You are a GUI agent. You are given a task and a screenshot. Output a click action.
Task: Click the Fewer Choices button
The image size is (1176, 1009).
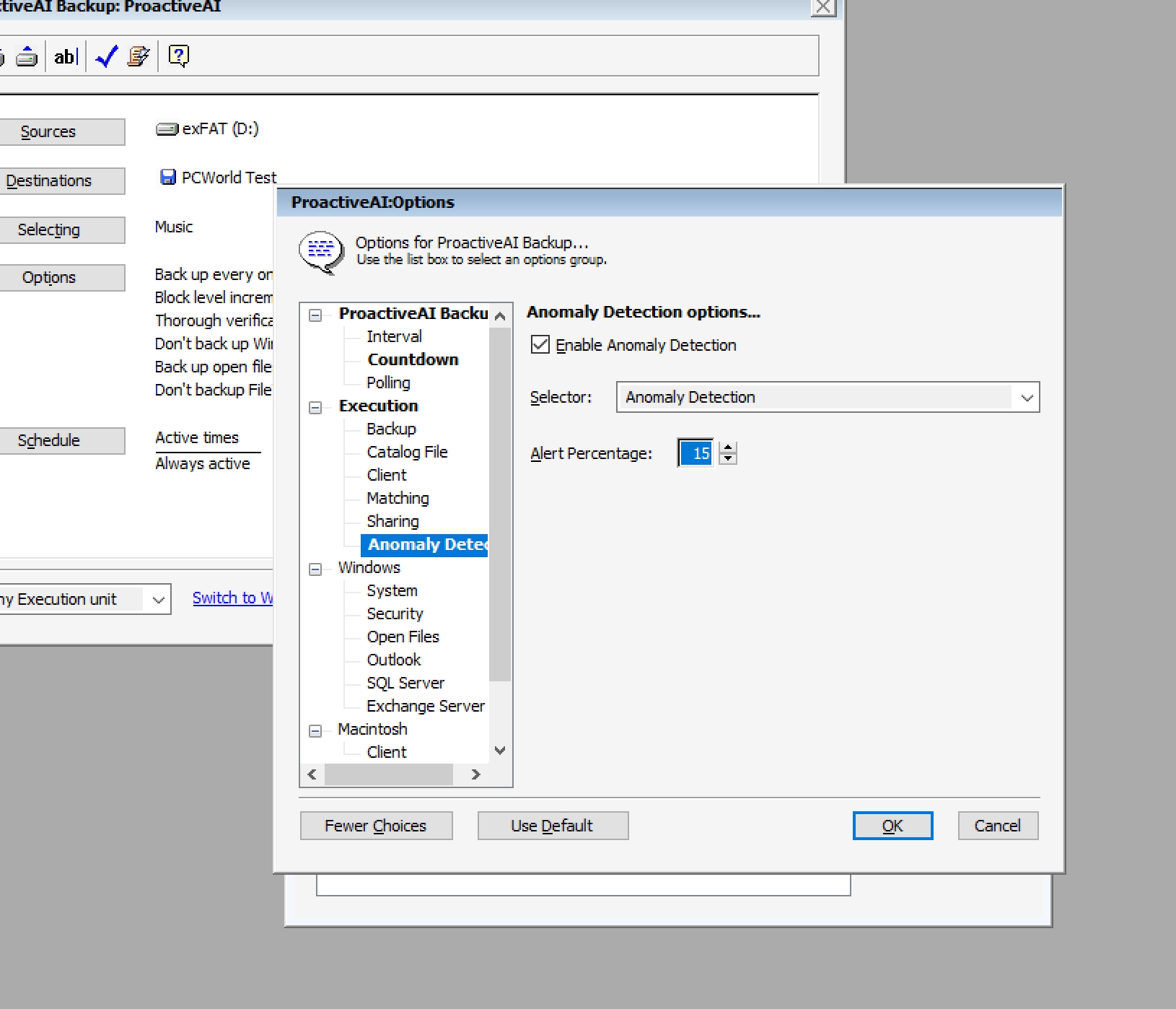[x=376, y=826]
